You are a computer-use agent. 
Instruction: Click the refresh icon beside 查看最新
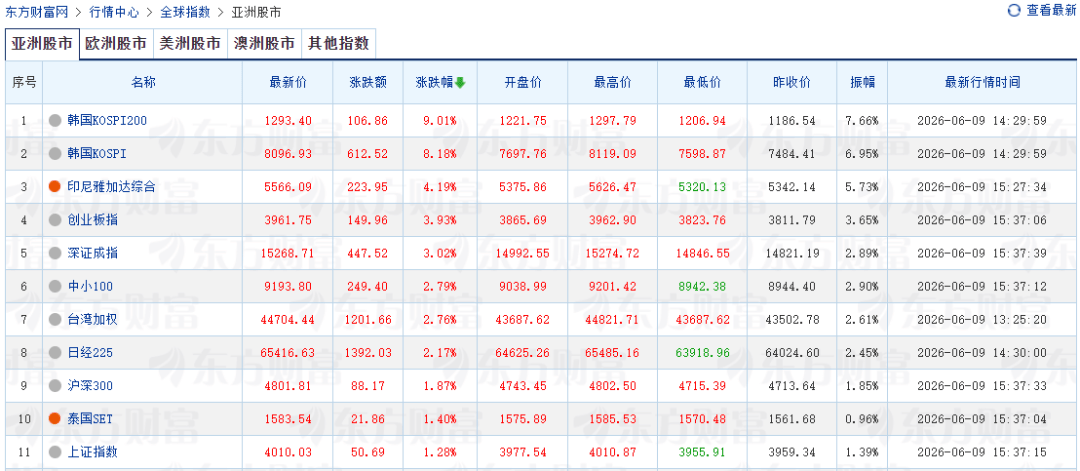pyautogui.click(x=1014, y=10)
